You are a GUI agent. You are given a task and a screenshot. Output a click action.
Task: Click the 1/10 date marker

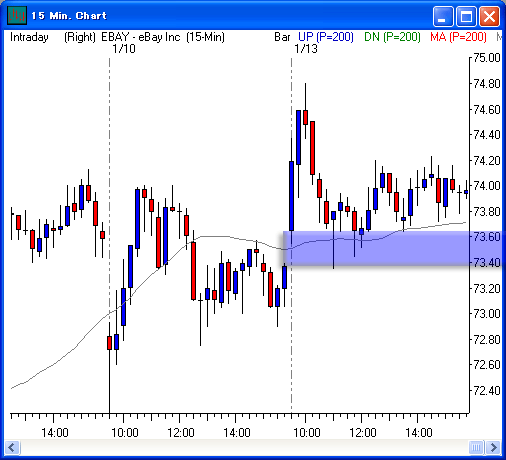point(124,49)
